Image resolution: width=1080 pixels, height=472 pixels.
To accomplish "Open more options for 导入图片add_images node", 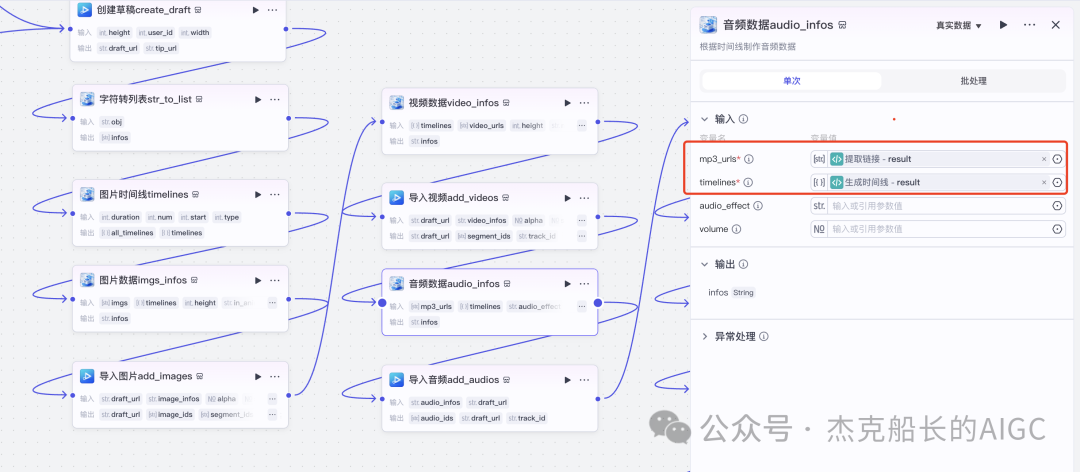I will pos(275,376).
